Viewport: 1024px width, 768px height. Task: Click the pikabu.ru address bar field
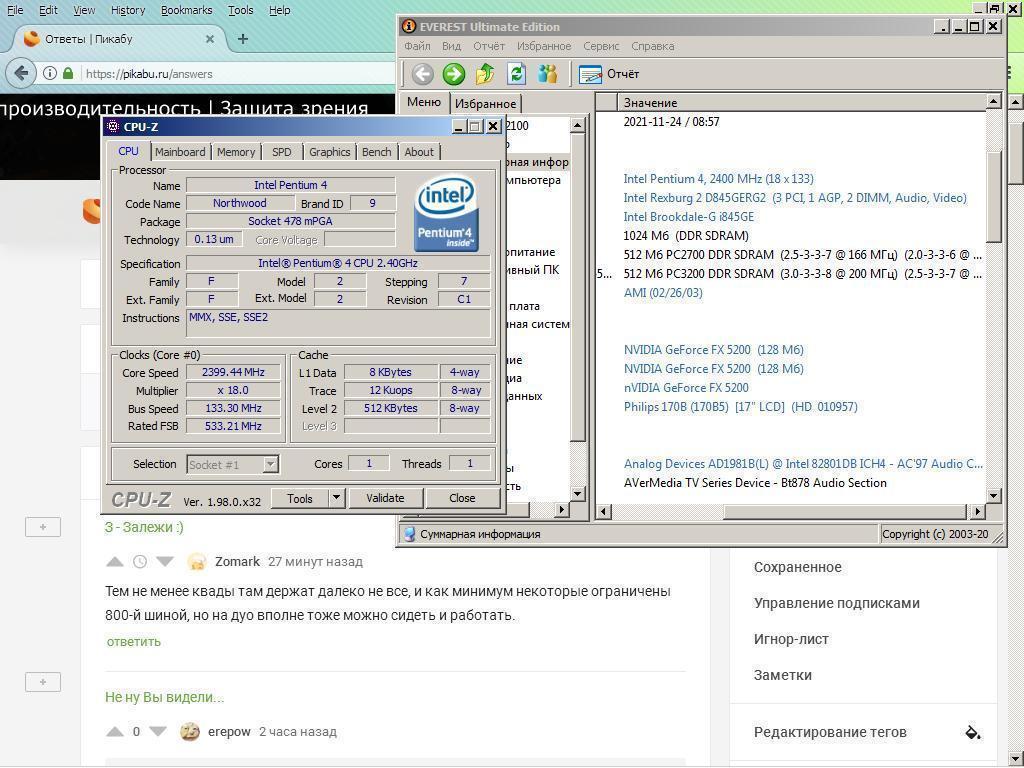point(230,74)
